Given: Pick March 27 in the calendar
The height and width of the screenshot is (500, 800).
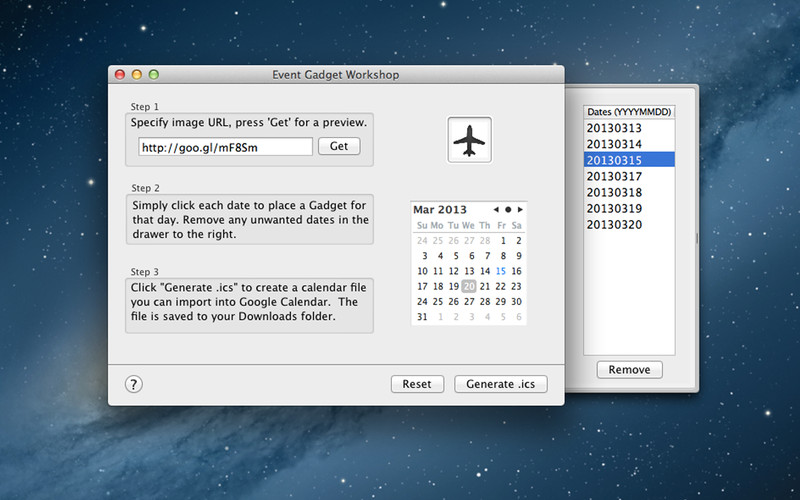Looking at the screenshot, I should [x=469, y=302].
